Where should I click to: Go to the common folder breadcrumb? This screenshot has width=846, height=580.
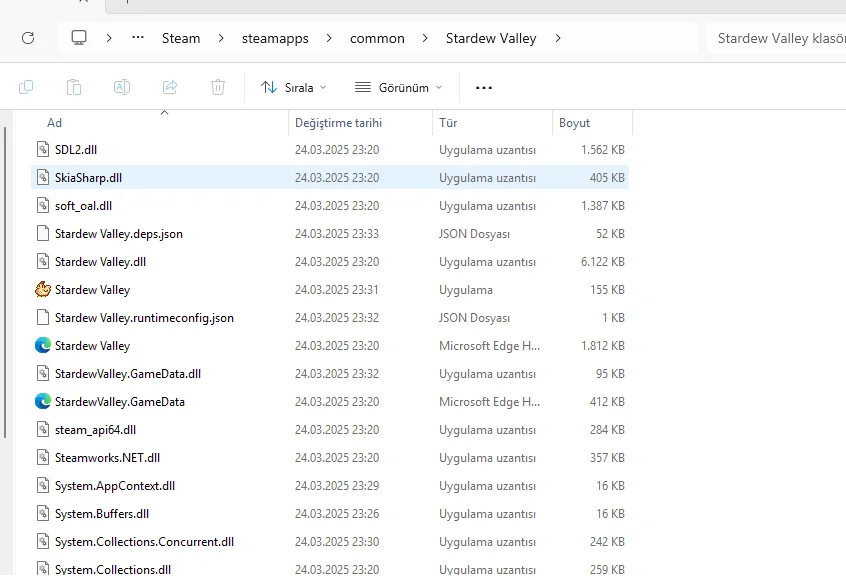tap(377, 38)
